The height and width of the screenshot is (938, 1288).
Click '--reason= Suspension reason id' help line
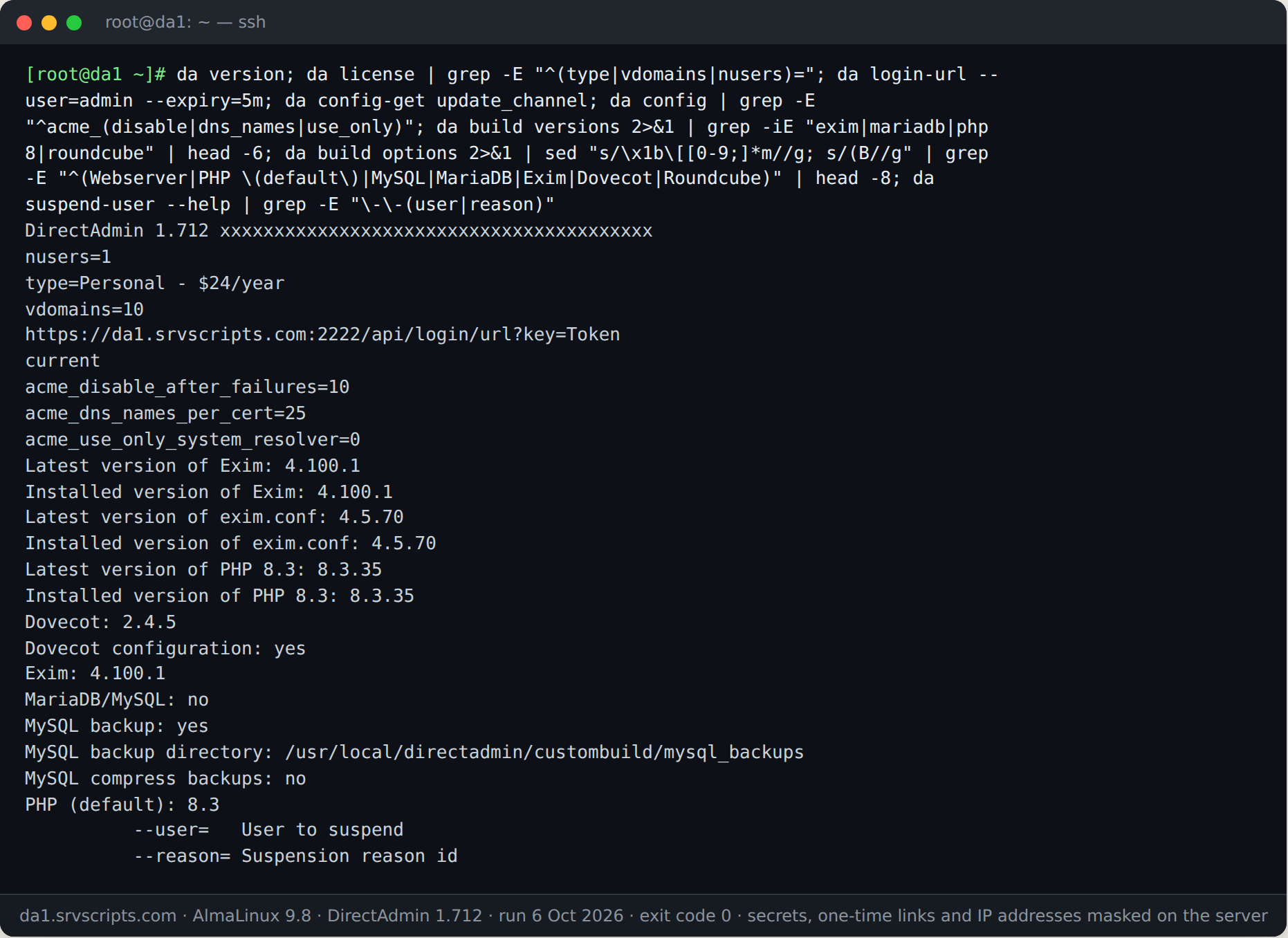pos(295,856)
